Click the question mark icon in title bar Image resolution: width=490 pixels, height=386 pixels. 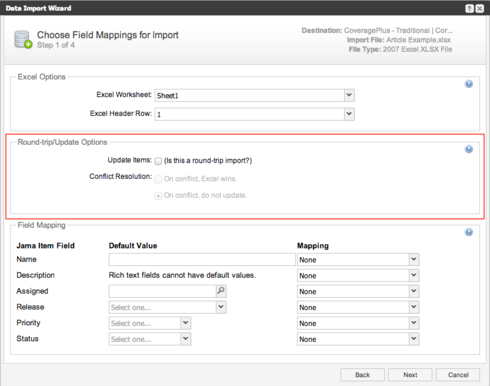[x=469, y=9]
